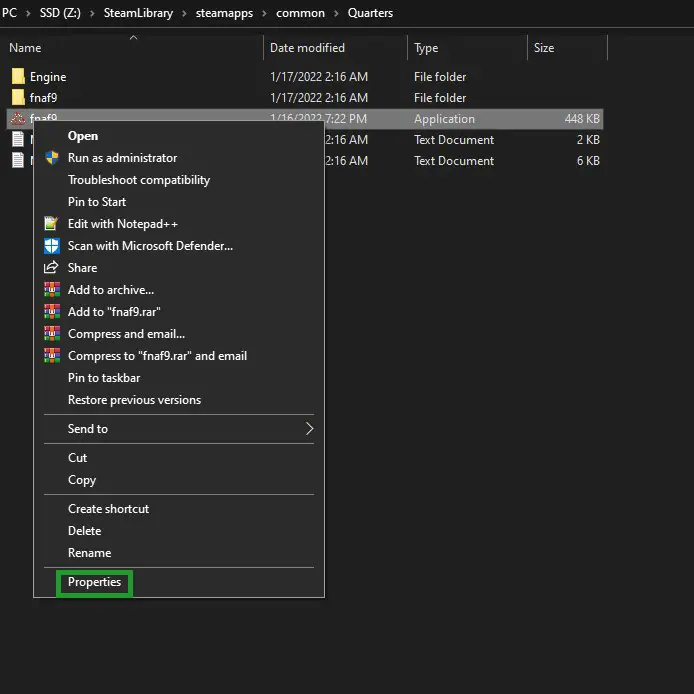Viewport: 694px width, 694px height.
Task: Click the Notepad++ icon in context menu
Action: 51,224
